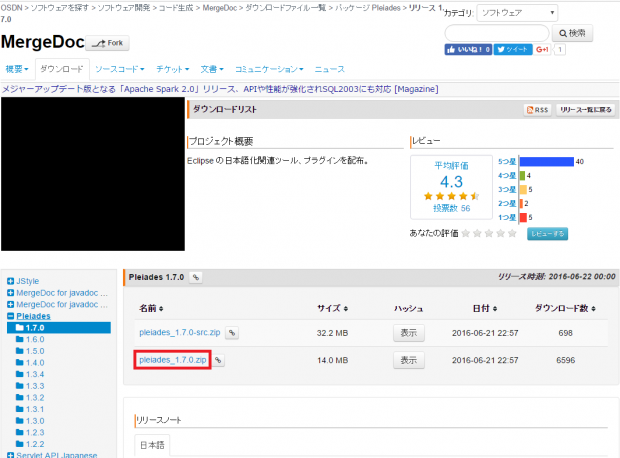Open the 概要 dropdown menu

tap(17, 69)
